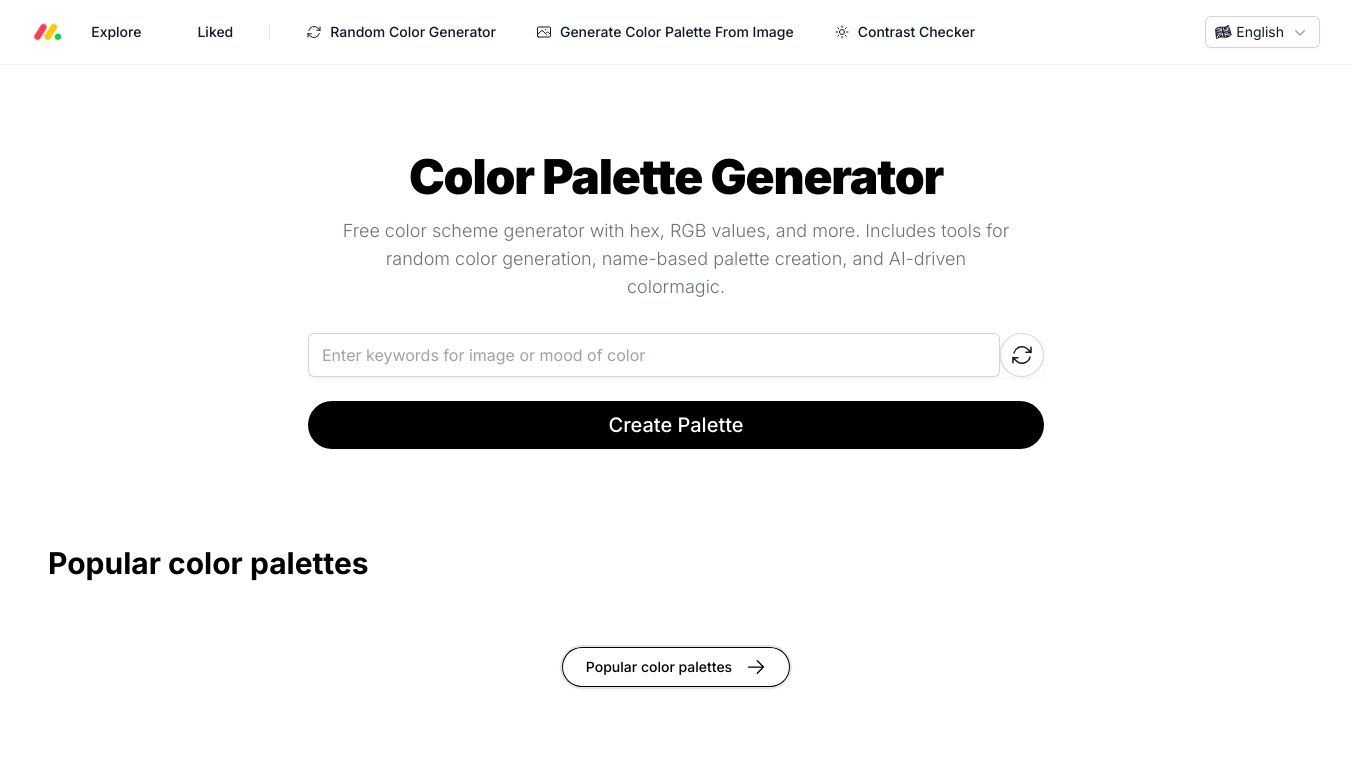Click the sun icon for Contrast Checker
1352x760 pixels.
click(842, 32)
